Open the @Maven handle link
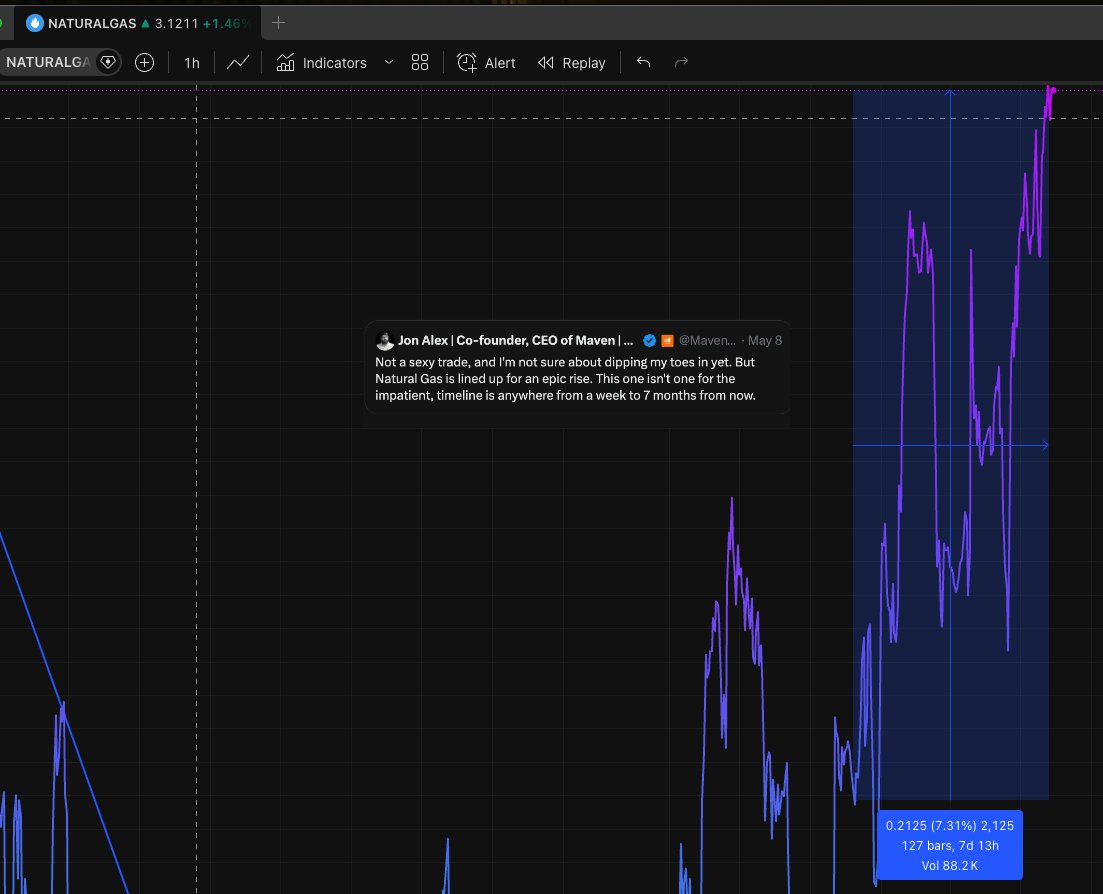 pyautogui.click(x=707, y=340)
